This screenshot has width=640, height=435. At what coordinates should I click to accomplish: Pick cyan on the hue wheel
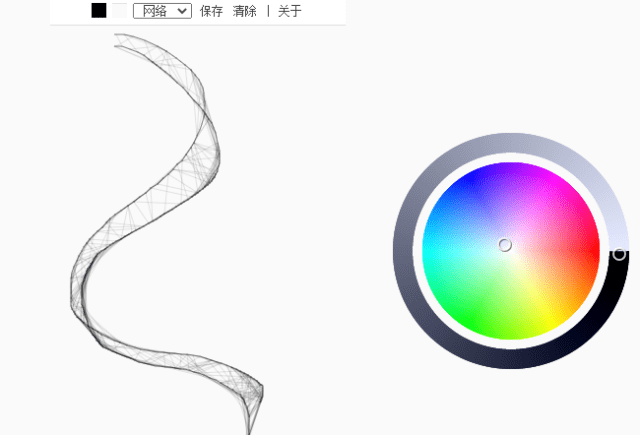[x=428, y=250]
